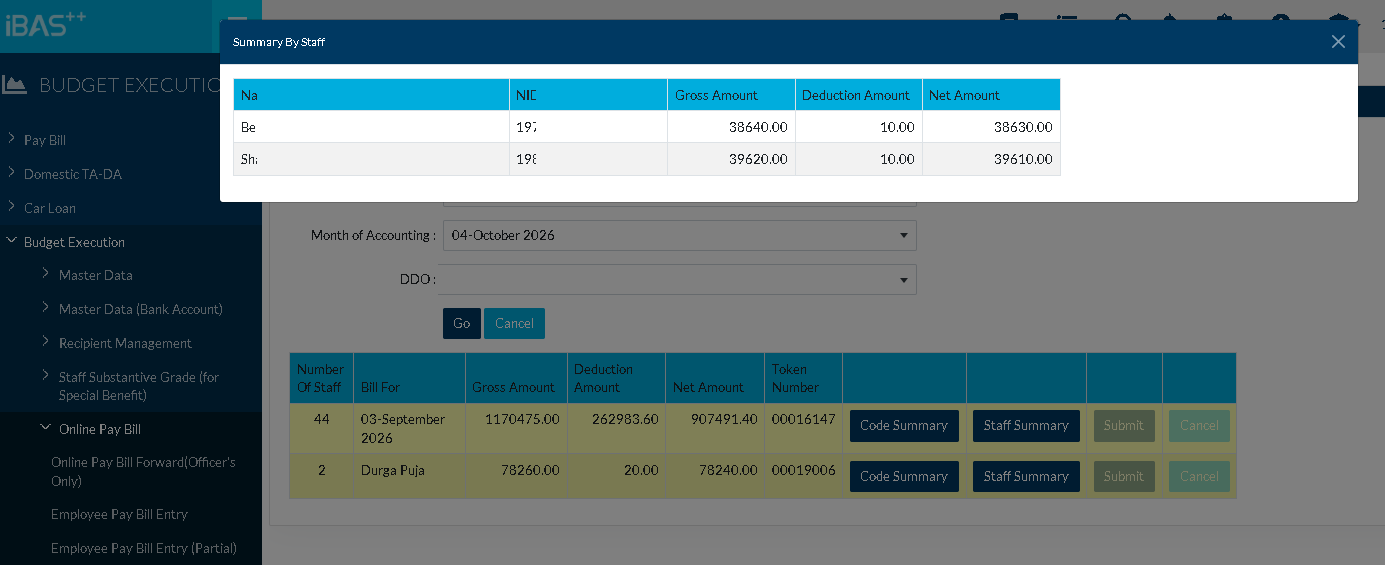Select the 03-September 2026 bill cell
The height and width of the screenshot is (565, 1385).
coord(409,428)
